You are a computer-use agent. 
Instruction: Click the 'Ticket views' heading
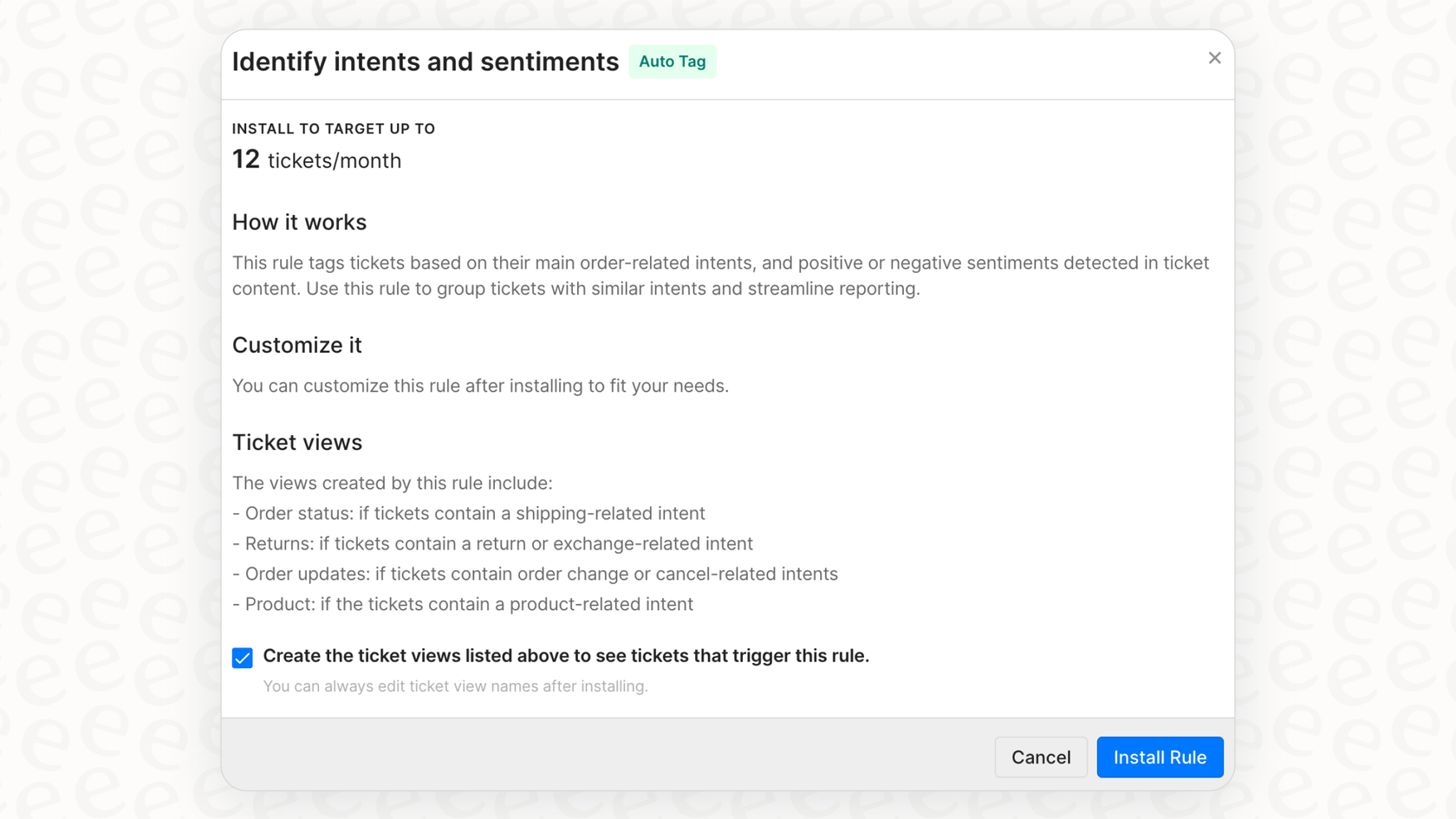(296, 443)
